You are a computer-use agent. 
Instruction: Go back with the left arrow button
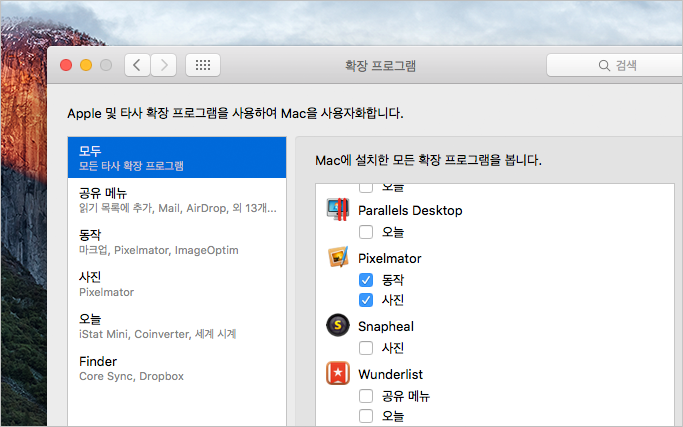point(137,65)
